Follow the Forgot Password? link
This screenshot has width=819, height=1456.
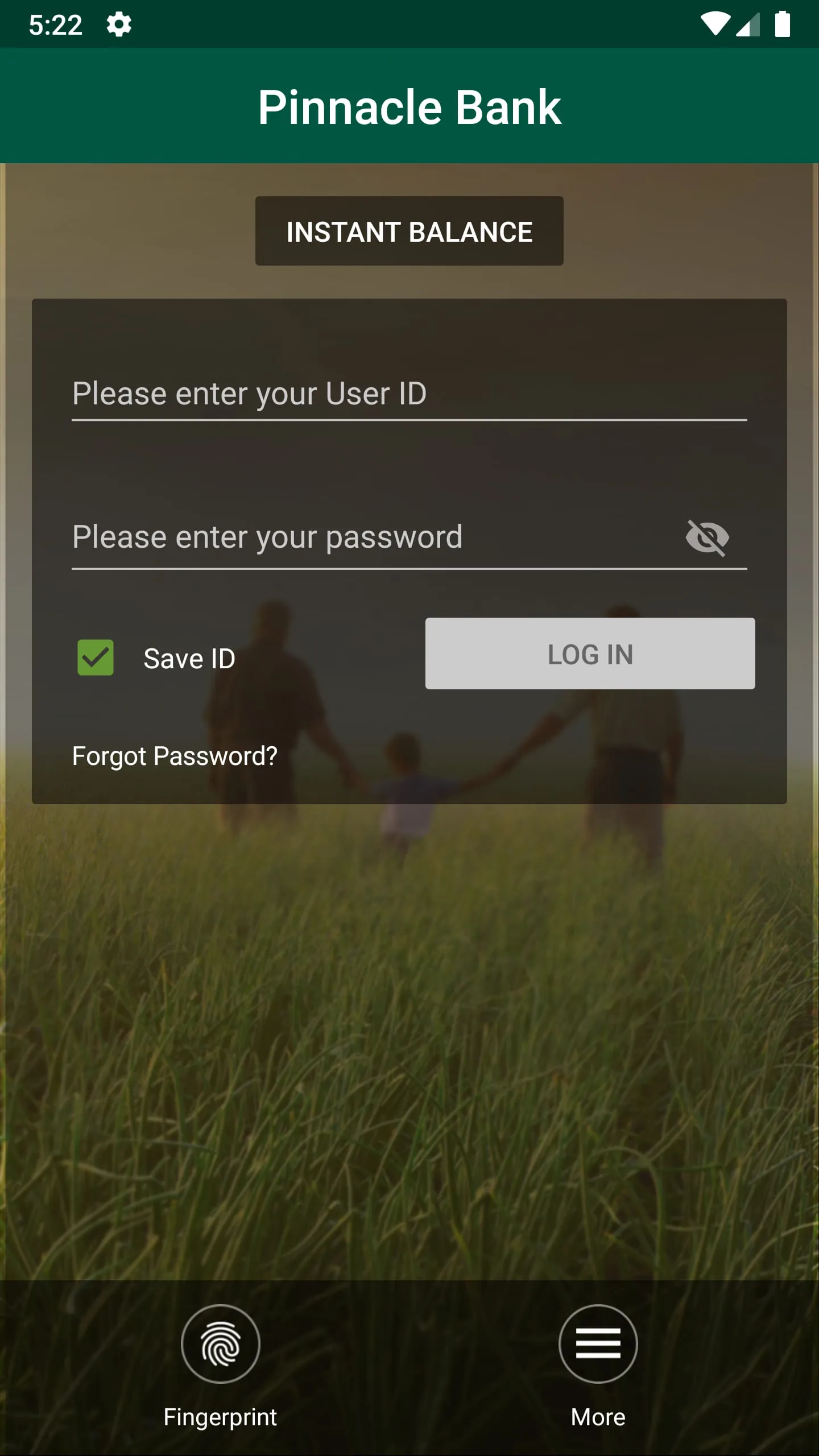(175, 756)
